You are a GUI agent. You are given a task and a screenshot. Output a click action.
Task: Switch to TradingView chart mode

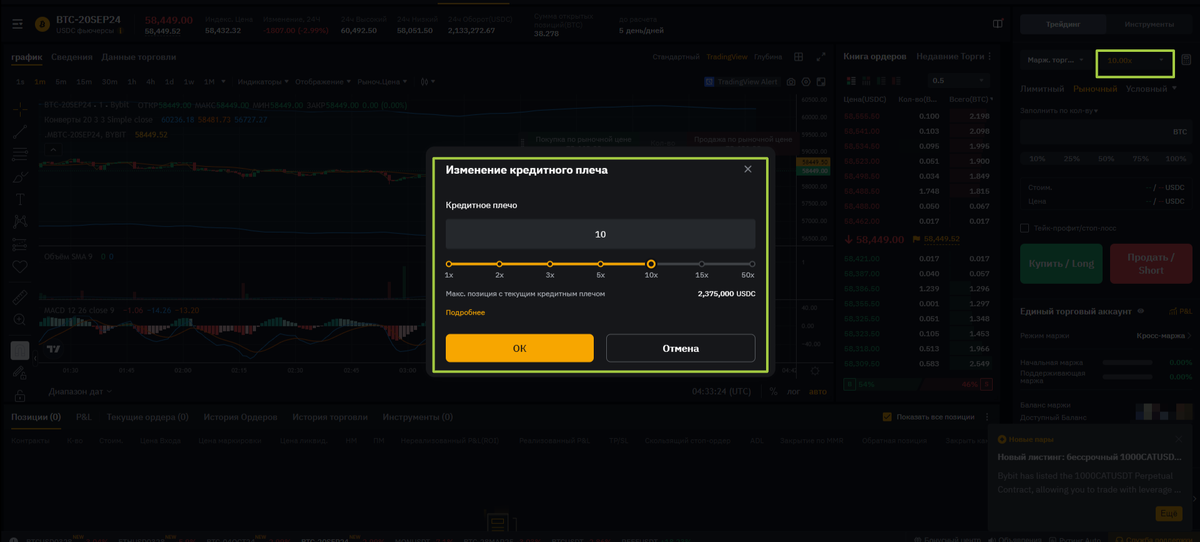(727, 57)
